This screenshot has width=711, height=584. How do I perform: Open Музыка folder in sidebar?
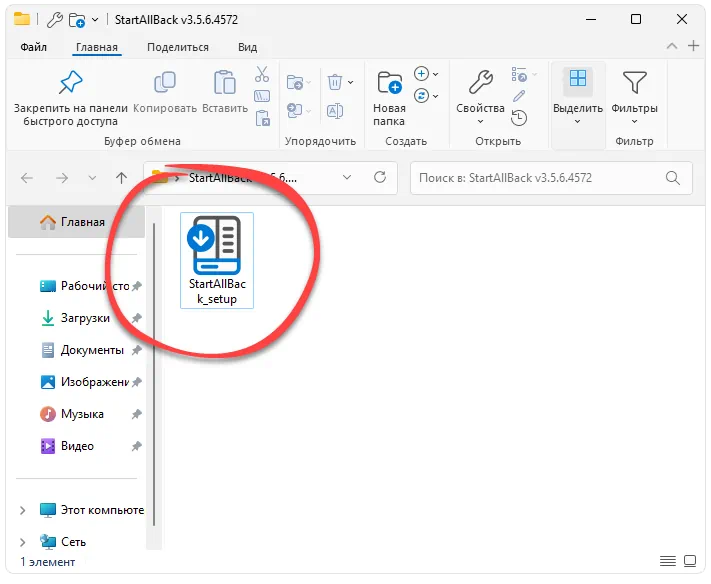(91, 414)
